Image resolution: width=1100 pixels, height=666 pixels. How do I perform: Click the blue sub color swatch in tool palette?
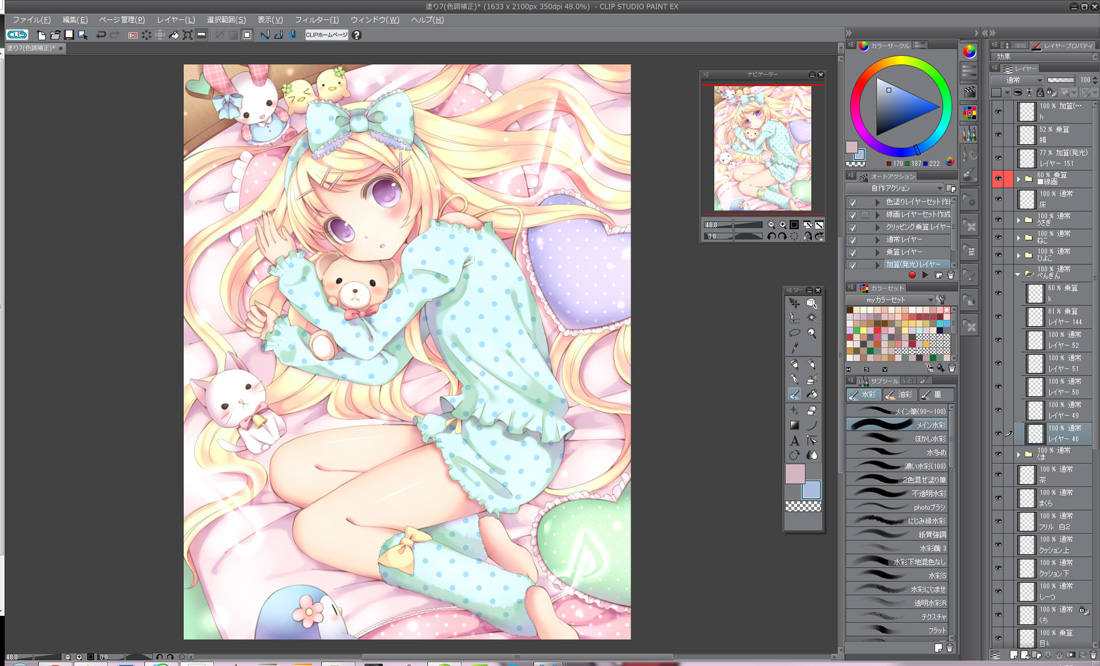click(812, 489)
